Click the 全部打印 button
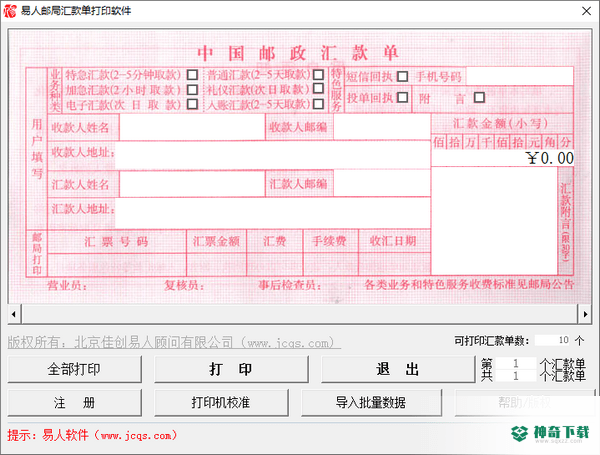600x455 pixels. point(75,369)
